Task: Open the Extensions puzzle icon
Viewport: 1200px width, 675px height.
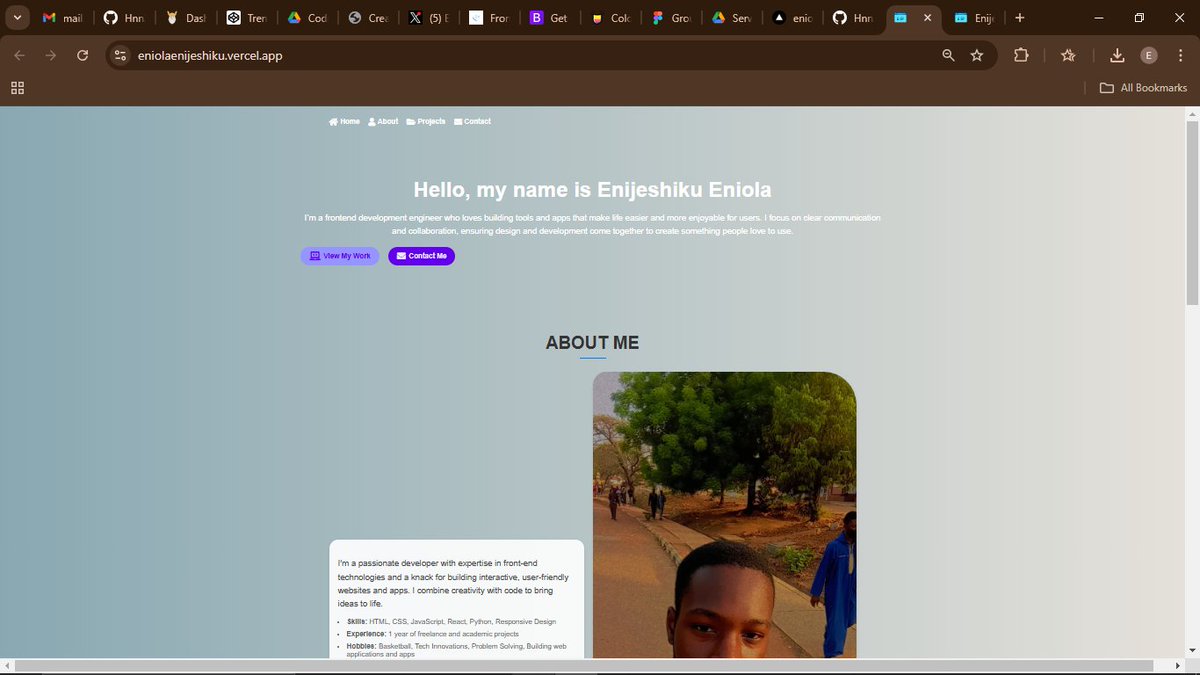Action: click(1021, 55)
